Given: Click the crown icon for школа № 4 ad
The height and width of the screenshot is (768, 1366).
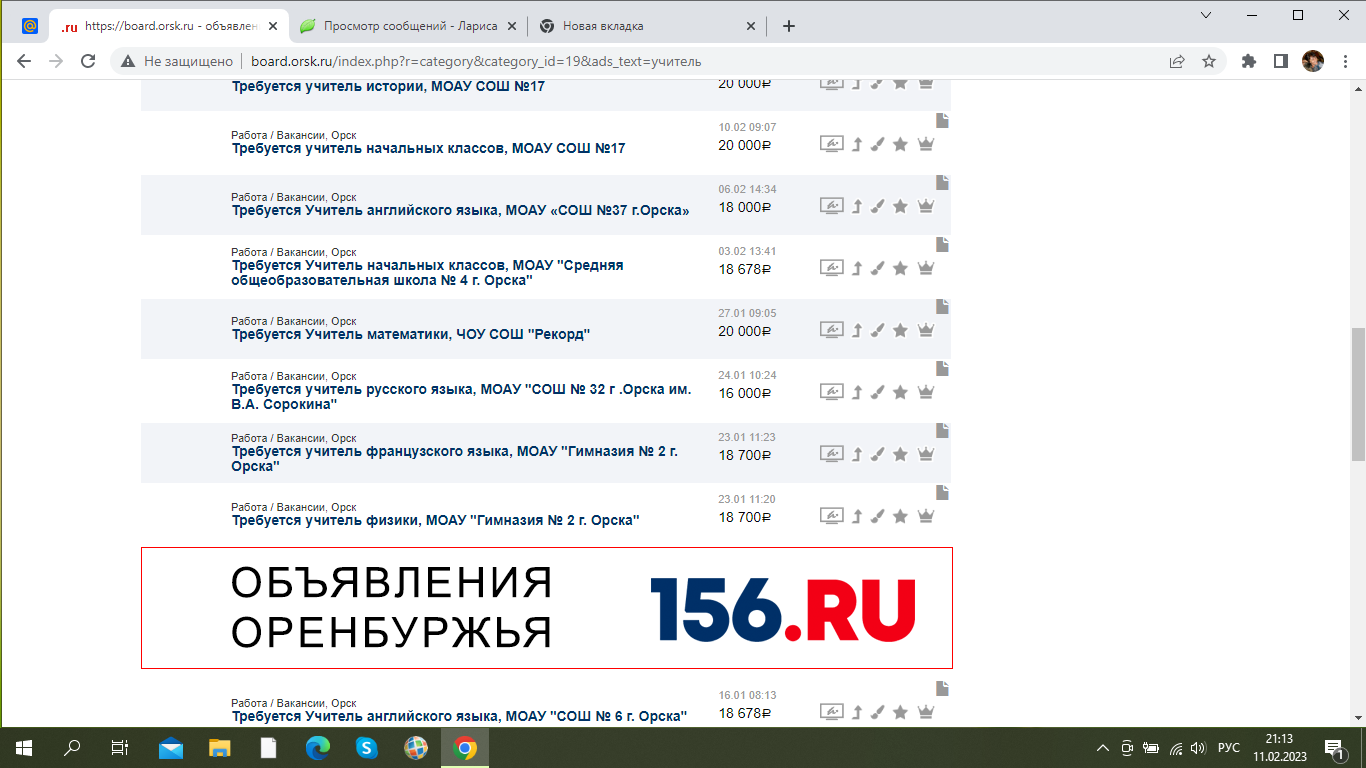Looking at the screenshot, I should [x=925, y=268].
